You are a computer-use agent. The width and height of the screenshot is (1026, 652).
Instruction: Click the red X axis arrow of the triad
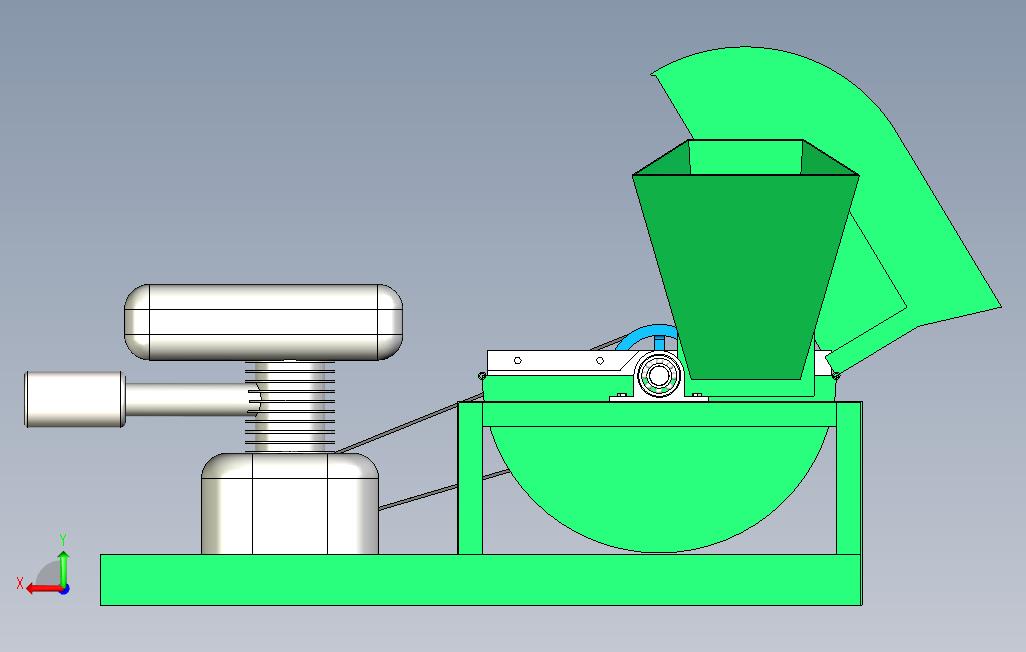pos(44,589)
